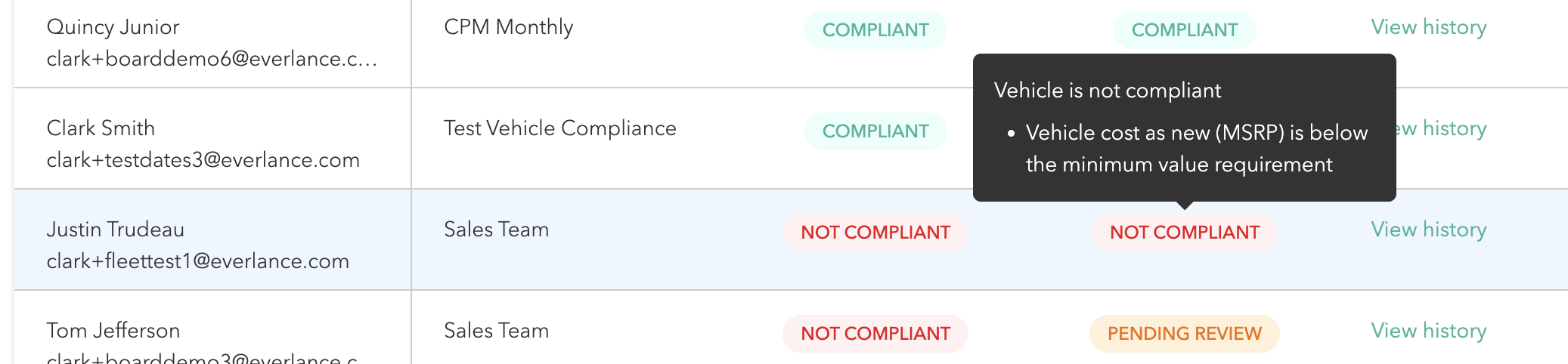Select the Quincy Junior name

(113, 27)
